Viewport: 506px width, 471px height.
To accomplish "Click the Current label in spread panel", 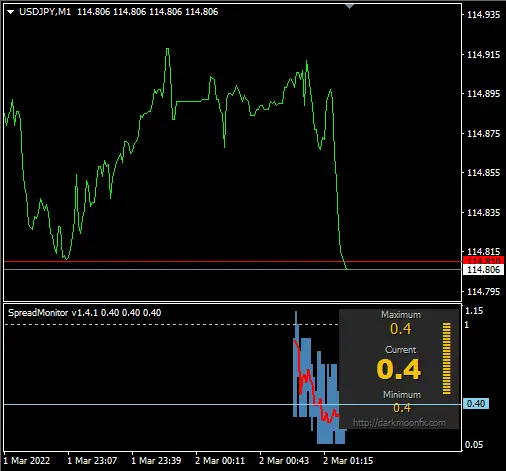I will pos(401,350).
